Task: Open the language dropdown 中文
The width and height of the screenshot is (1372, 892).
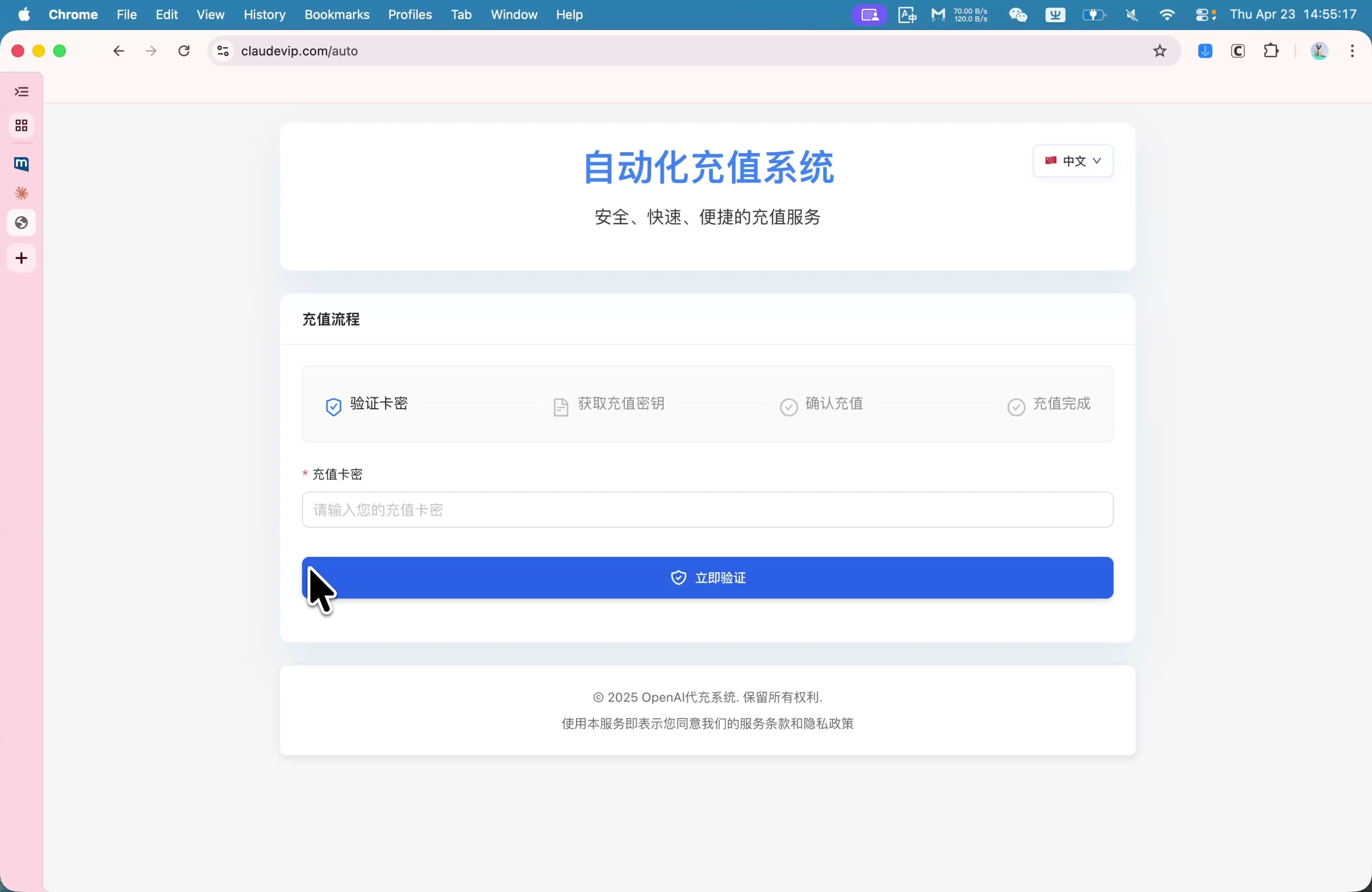Action: pyautogui.click(x=1073, y=161)
